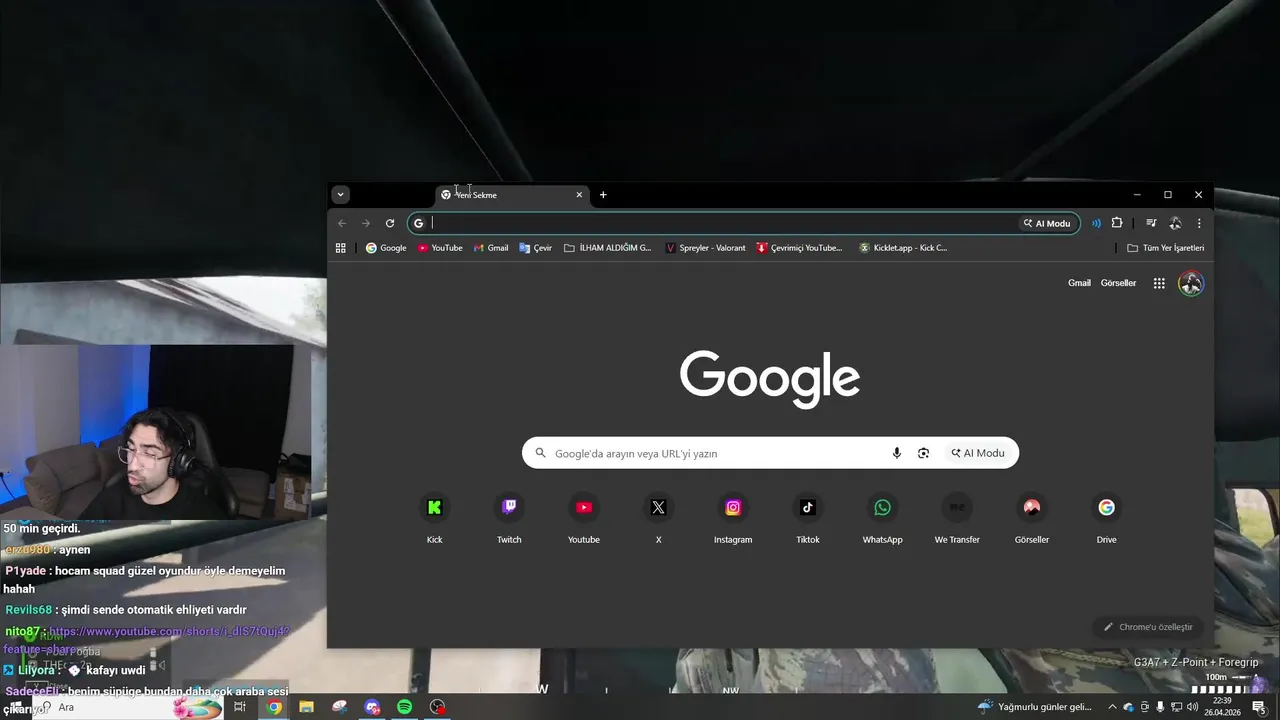Start voice search with microphone icon
This screenshot has width=1280, height=720.
pos(896,453)
